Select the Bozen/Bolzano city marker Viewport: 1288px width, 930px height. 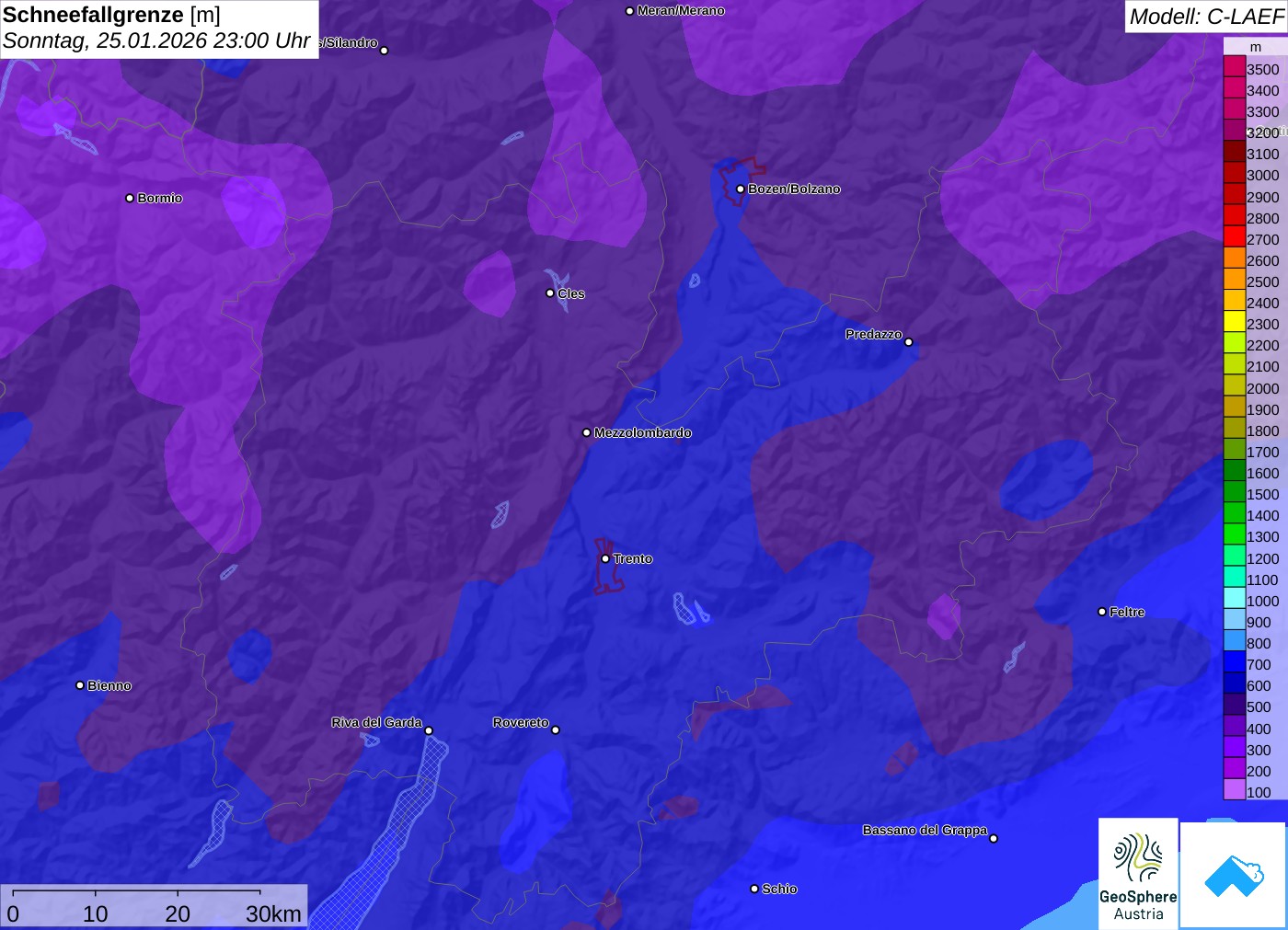[x=741, y=189]
